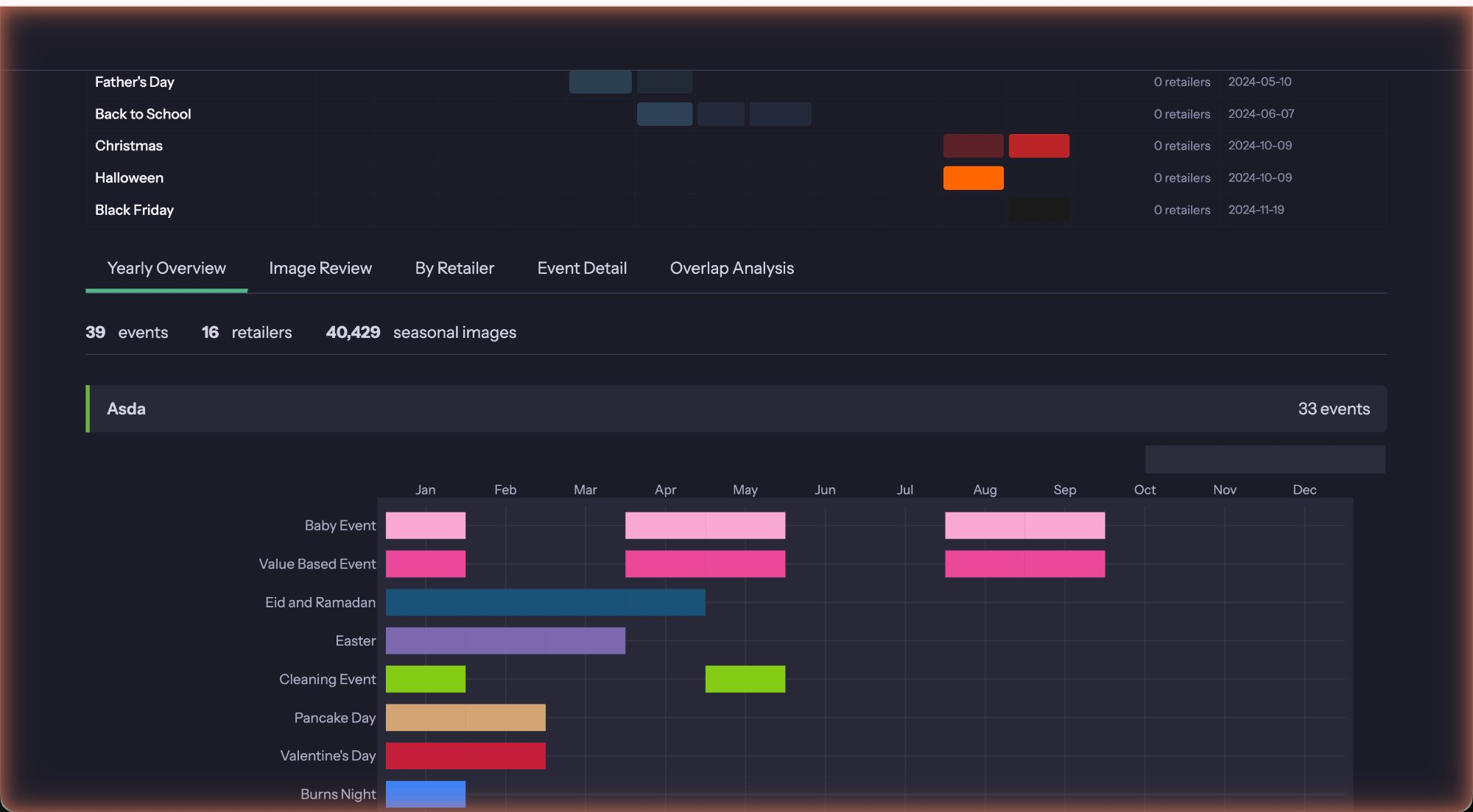Select the Black Friday event bar
Image resolution: width=1473 pixels, height=812 pixels.
[1039, 210]
